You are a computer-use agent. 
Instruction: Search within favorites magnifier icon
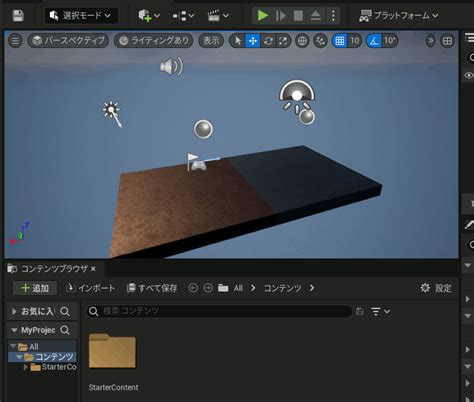tap(65, 311)
